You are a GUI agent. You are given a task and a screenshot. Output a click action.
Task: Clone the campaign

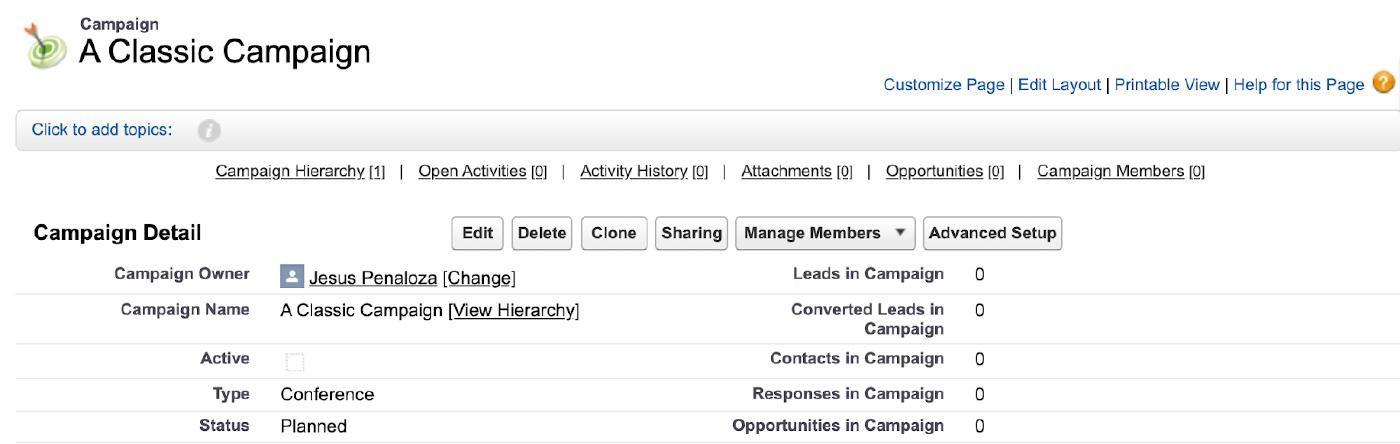613,233
